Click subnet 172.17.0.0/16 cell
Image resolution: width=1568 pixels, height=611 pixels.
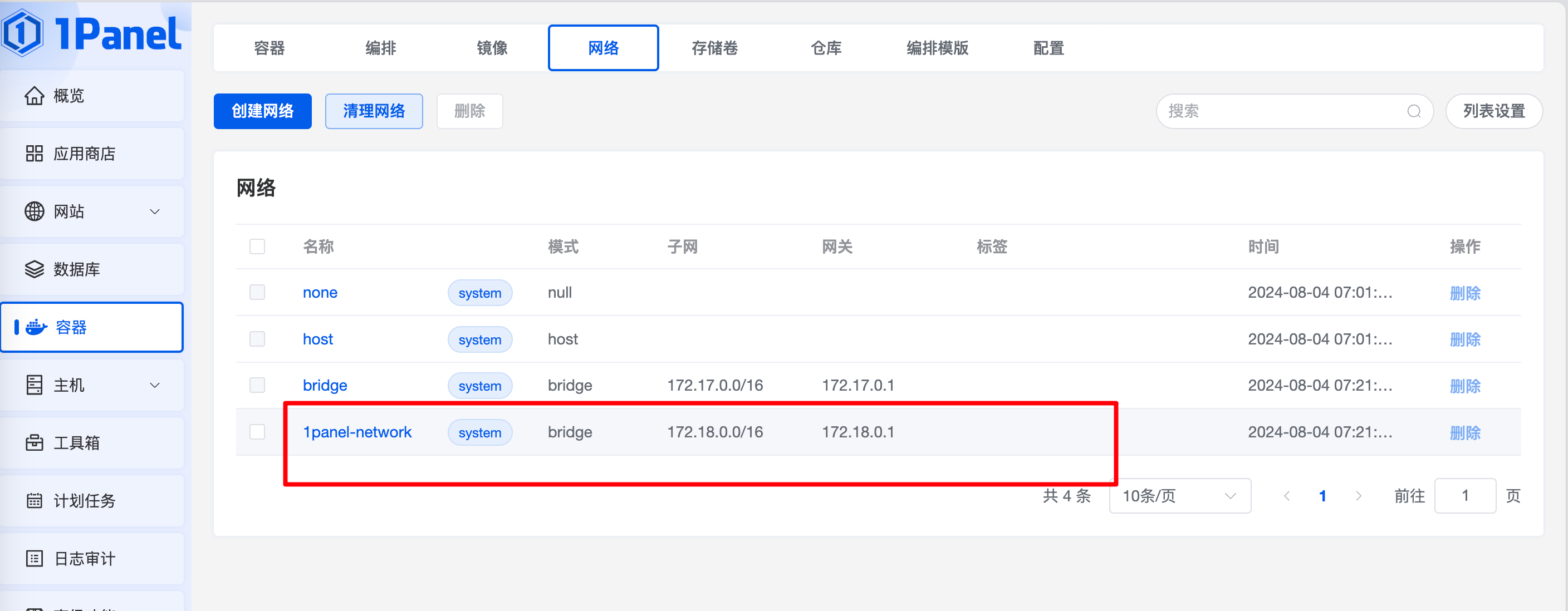tap(714, 385)
